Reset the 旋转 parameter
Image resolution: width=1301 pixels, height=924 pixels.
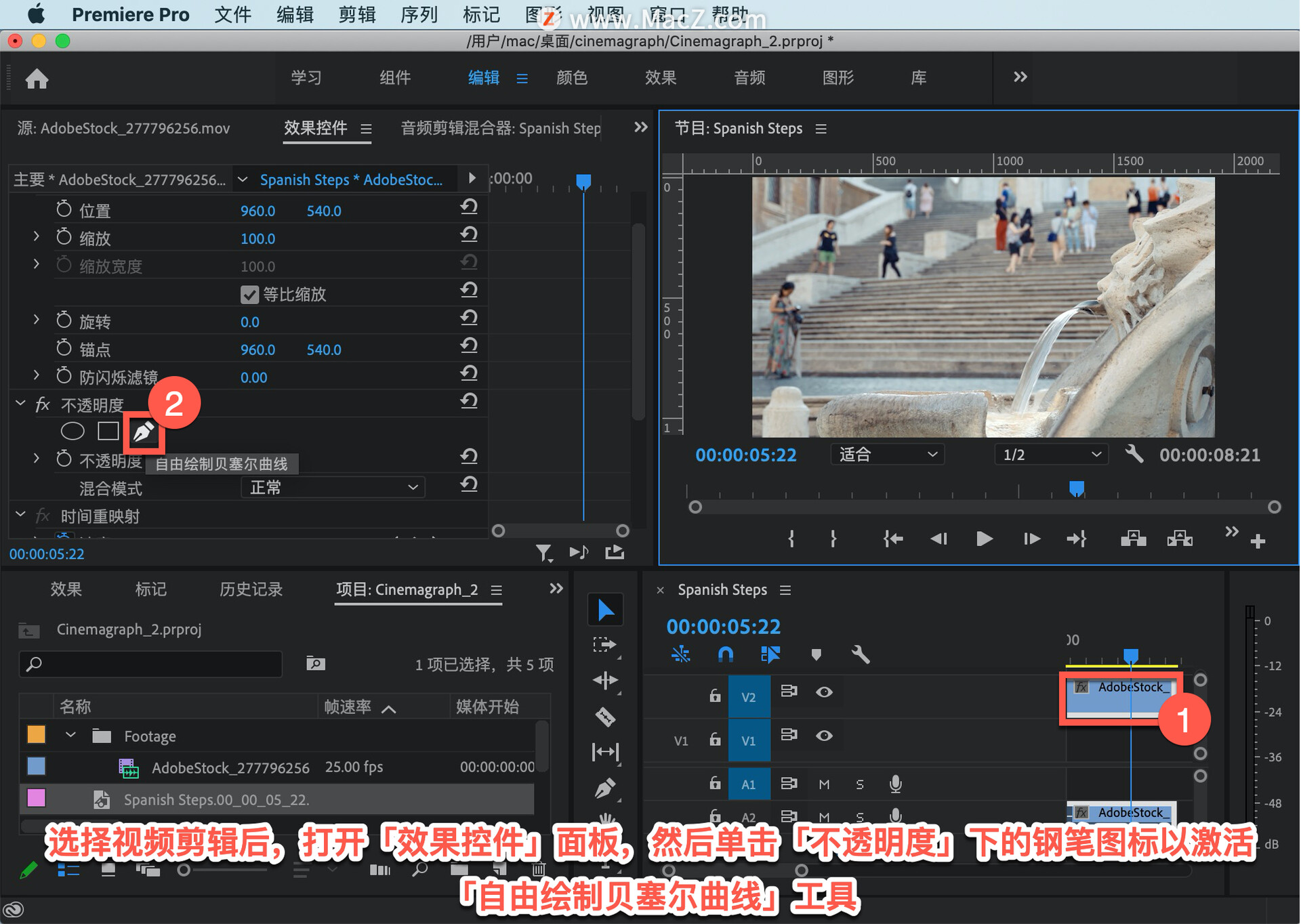click(x=469, y=318)
